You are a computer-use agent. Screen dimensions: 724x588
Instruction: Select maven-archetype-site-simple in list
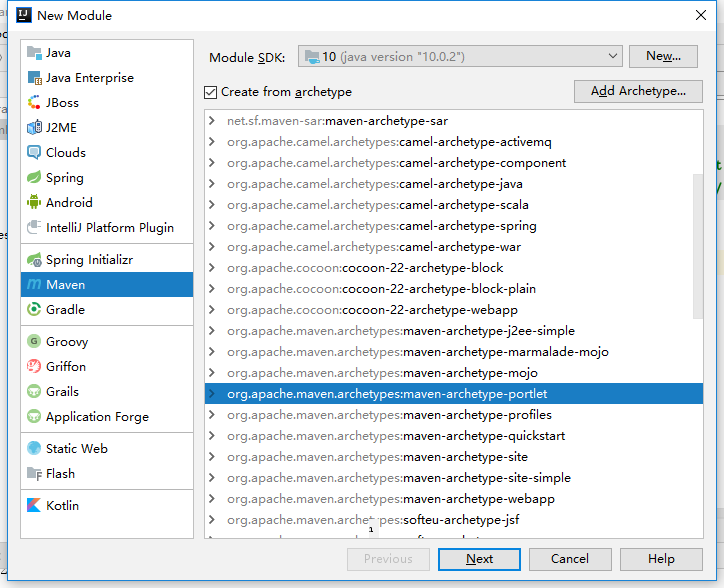click(x=486, y=478)
